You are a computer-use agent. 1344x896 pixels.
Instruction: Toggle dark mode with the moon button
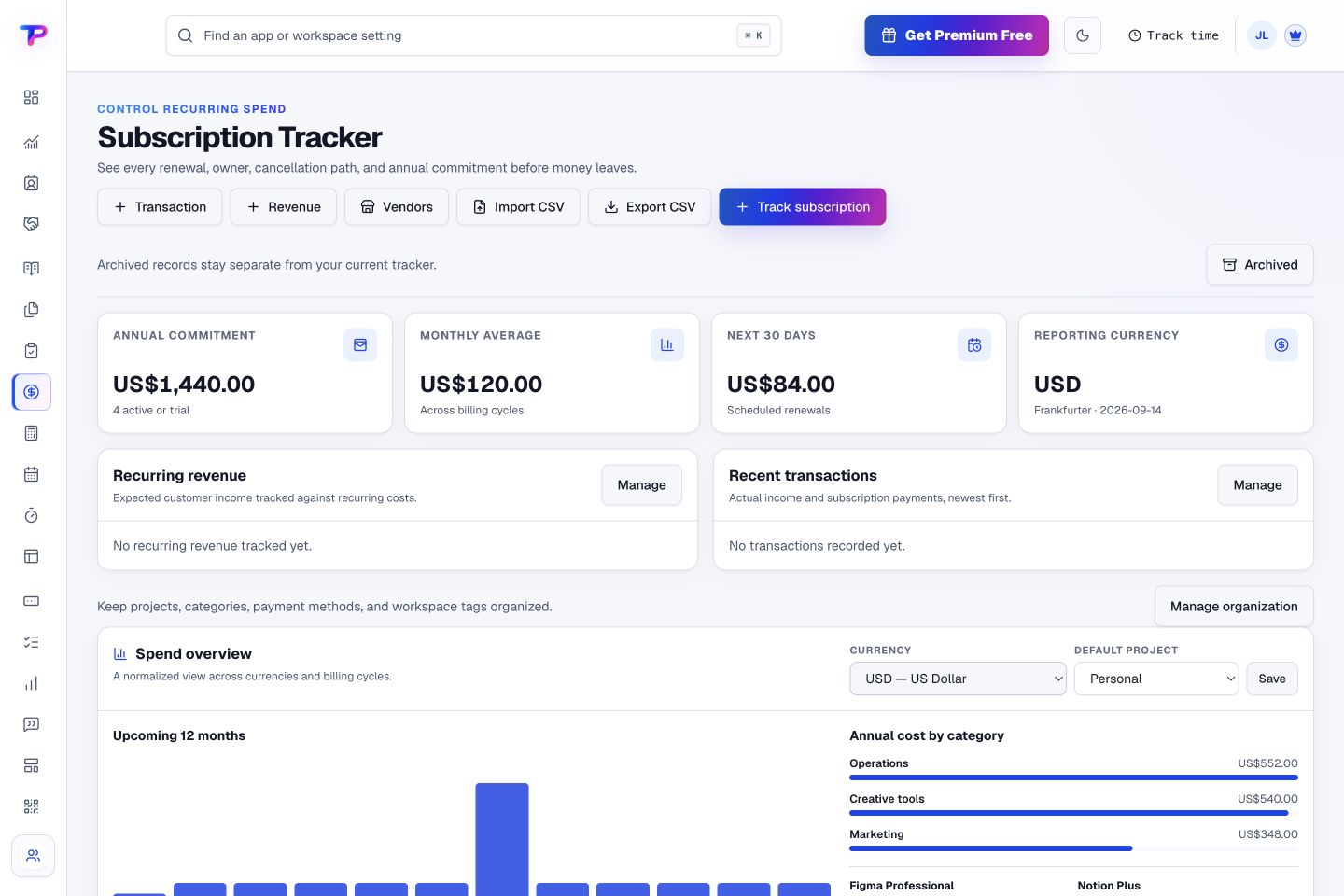1083,35
